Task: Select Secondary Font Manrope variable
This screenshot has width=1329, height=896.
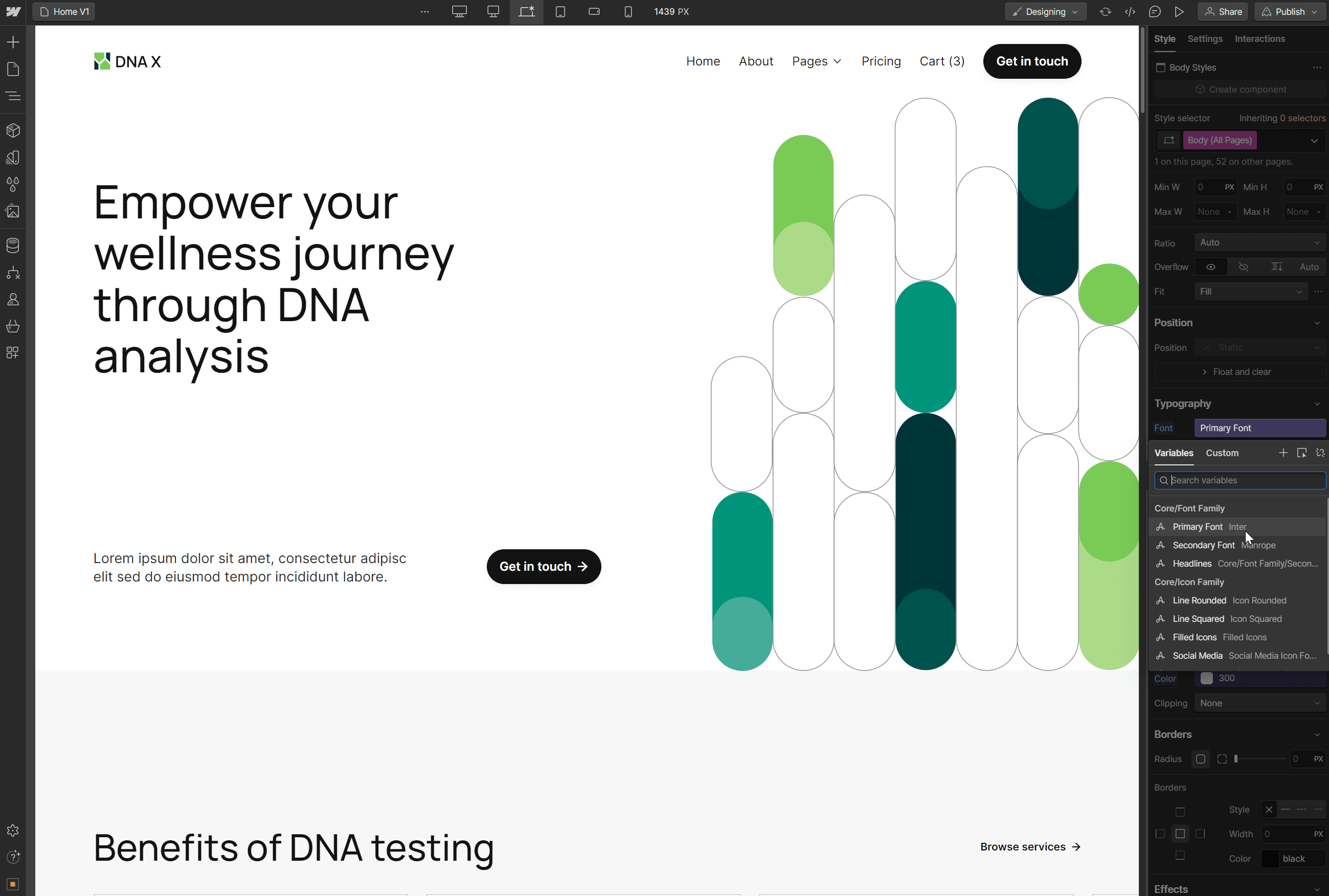Action: tap(1237, 545)
